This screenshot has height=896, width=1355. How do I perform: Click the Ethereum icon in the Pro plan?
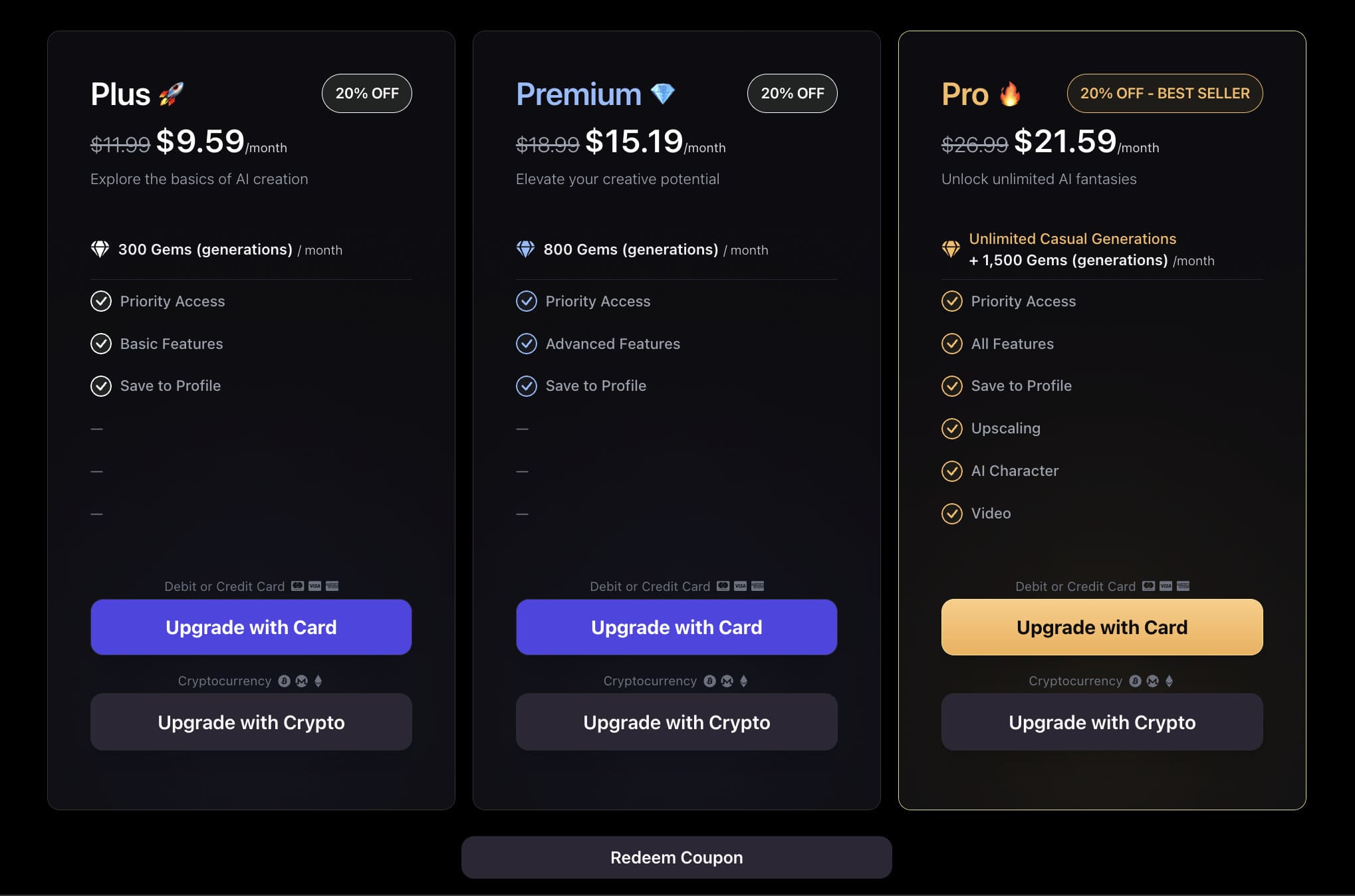pyautogui.click(x=1169, y=681)
